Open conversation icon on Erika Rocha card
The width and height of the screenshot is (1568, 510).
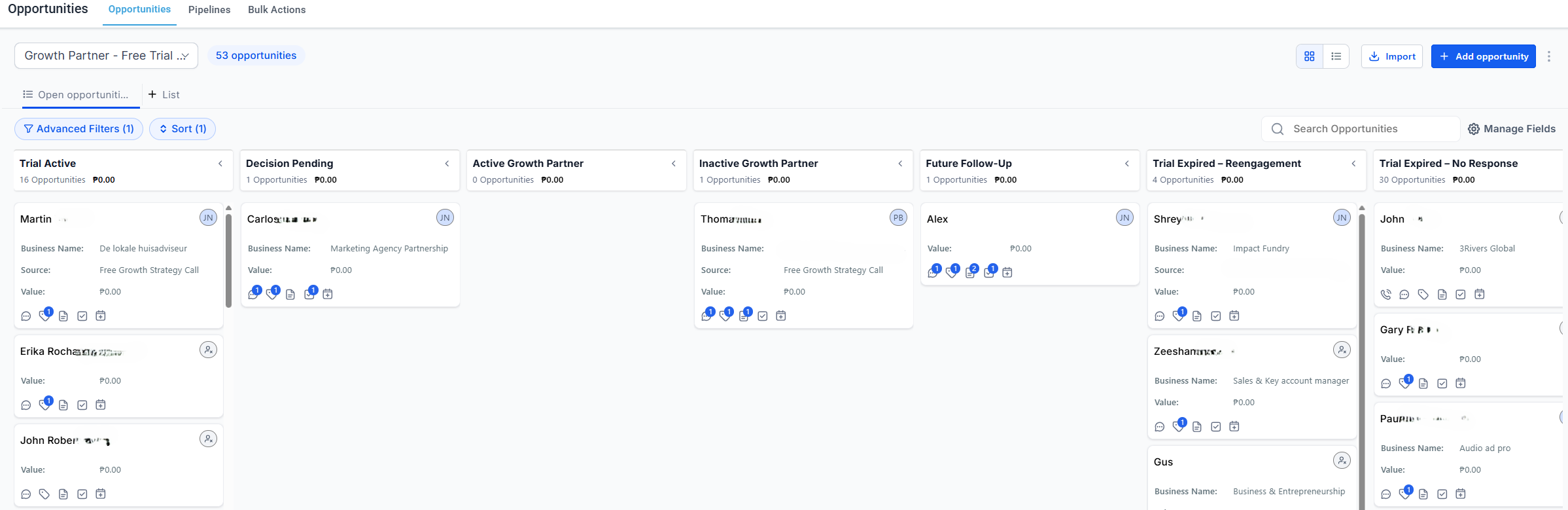(26, 405)
